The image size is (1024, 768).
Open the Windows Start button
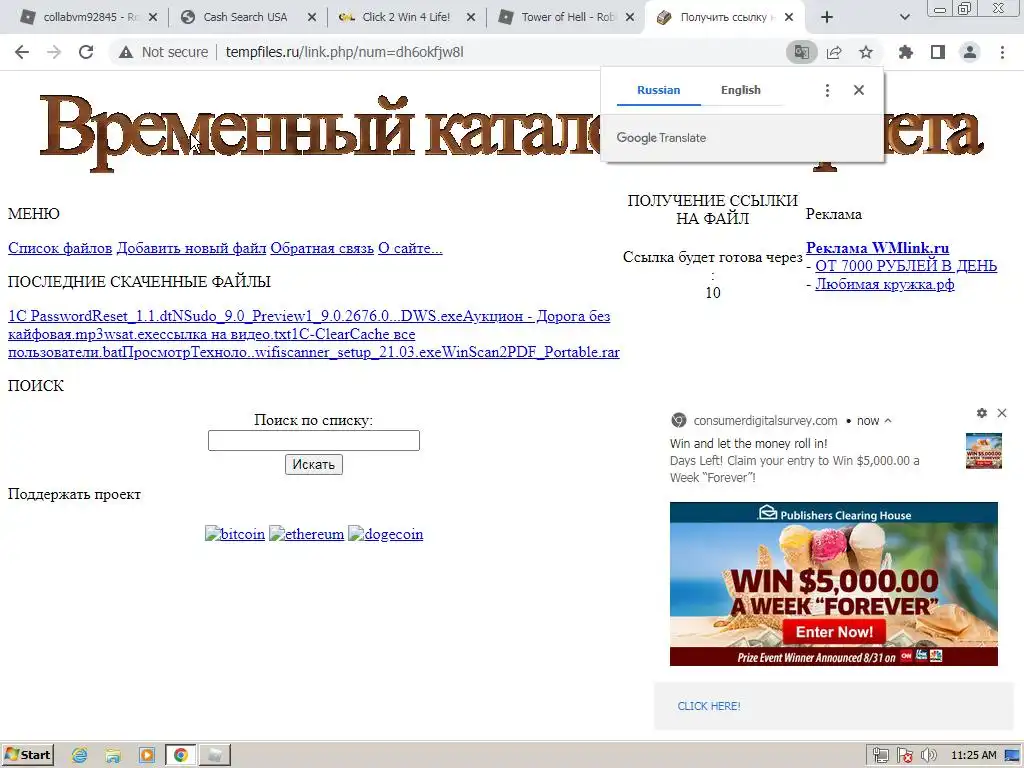(27, 755)
